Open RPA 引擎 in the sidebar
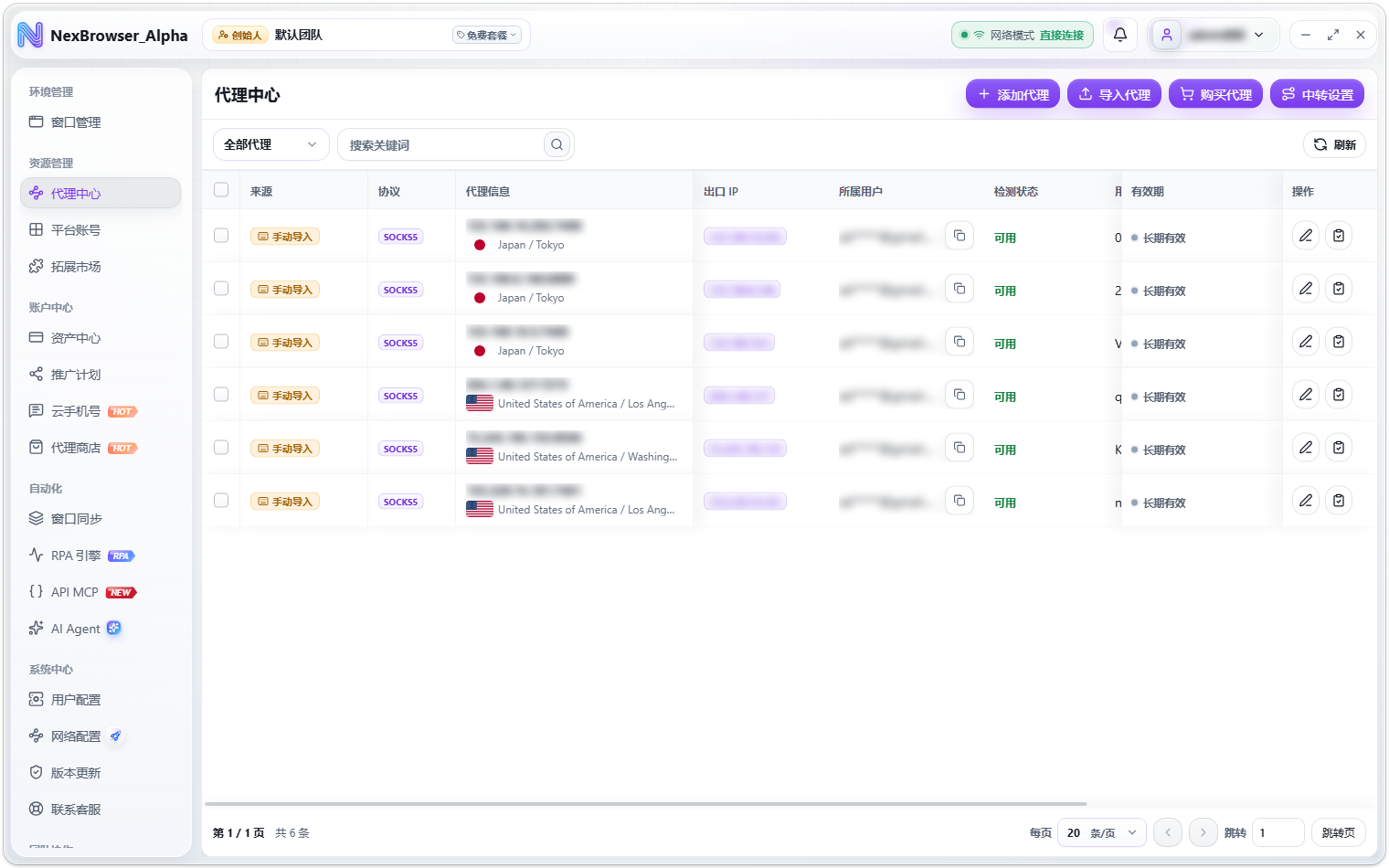Image resolution: width=1389 pixels, height=868 pixels. tap(101, 556)
